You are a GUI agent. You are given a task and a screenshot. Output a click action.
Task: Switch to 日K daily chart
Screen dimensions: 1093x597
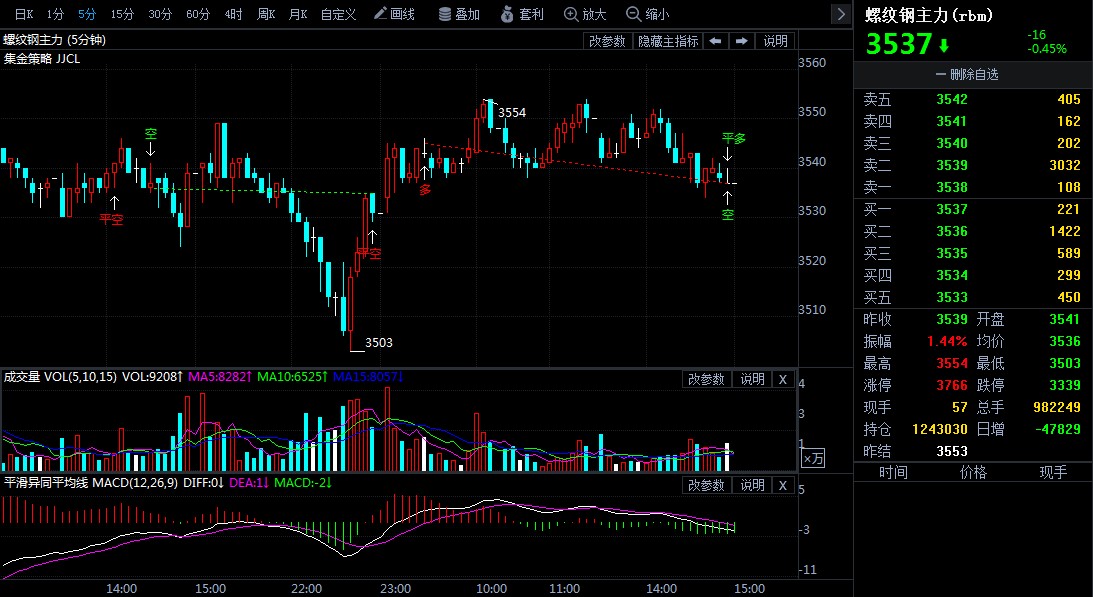tap(23, 14)
